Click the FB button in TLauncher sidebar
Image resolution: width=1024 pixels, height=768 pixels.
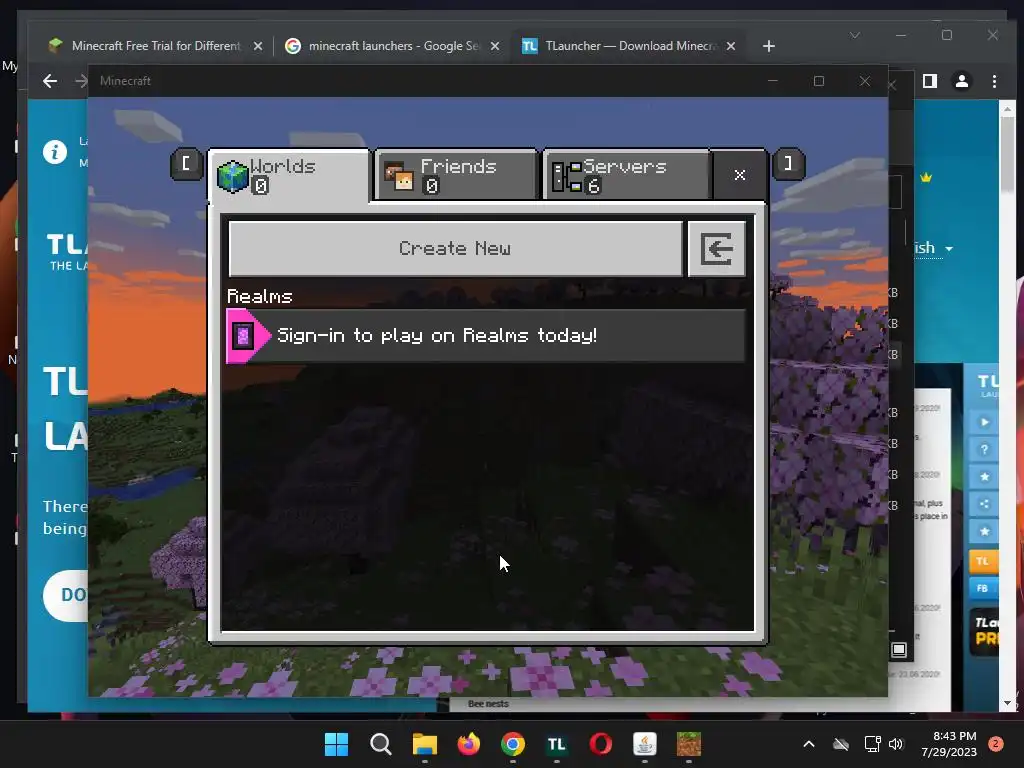(984, 588)
